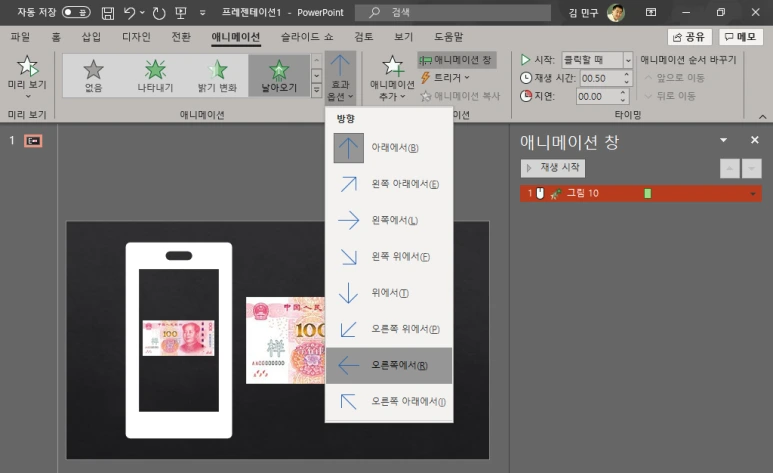
Task: Click the green timing bar of 그림 10
Action: (648, 193)
